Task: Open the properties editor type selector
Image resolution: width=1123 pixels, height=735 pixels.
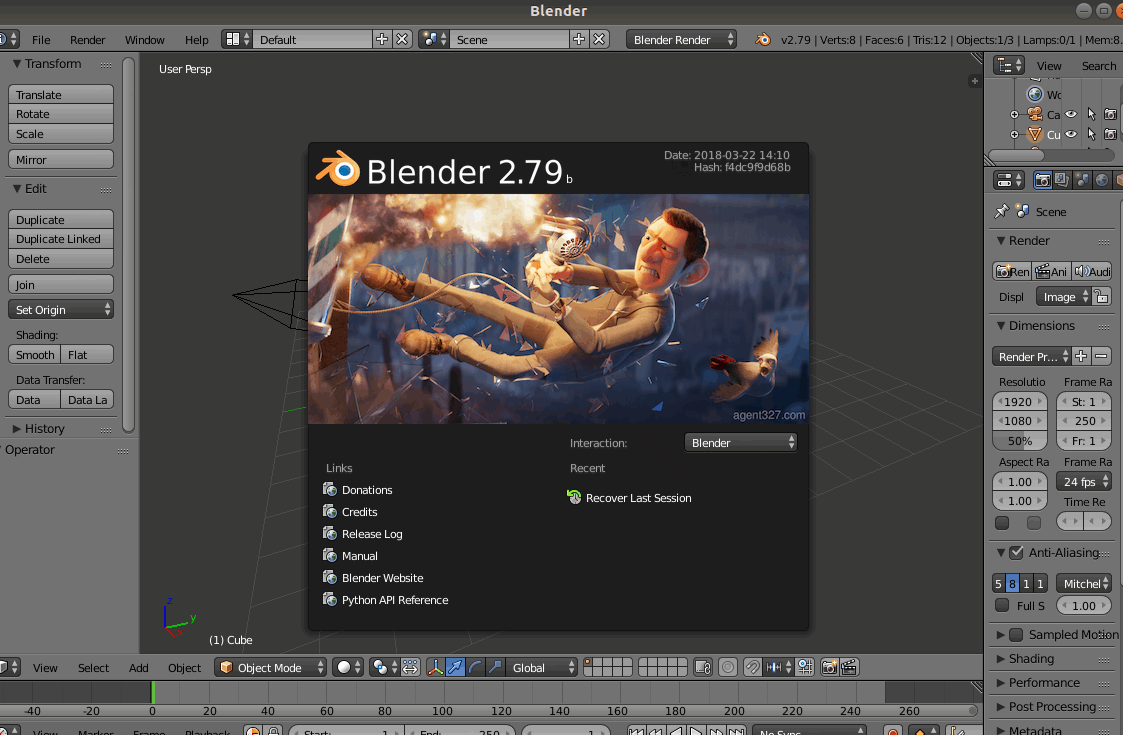Action: point(1008,180)
